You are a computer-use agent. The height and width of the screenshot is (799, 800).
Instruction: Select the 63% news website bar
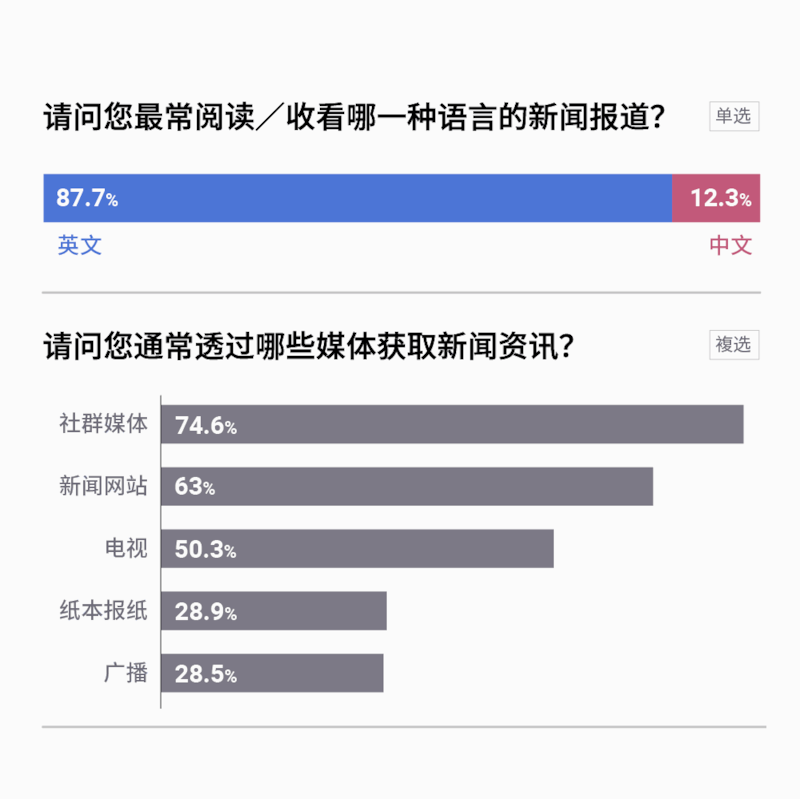407,487
